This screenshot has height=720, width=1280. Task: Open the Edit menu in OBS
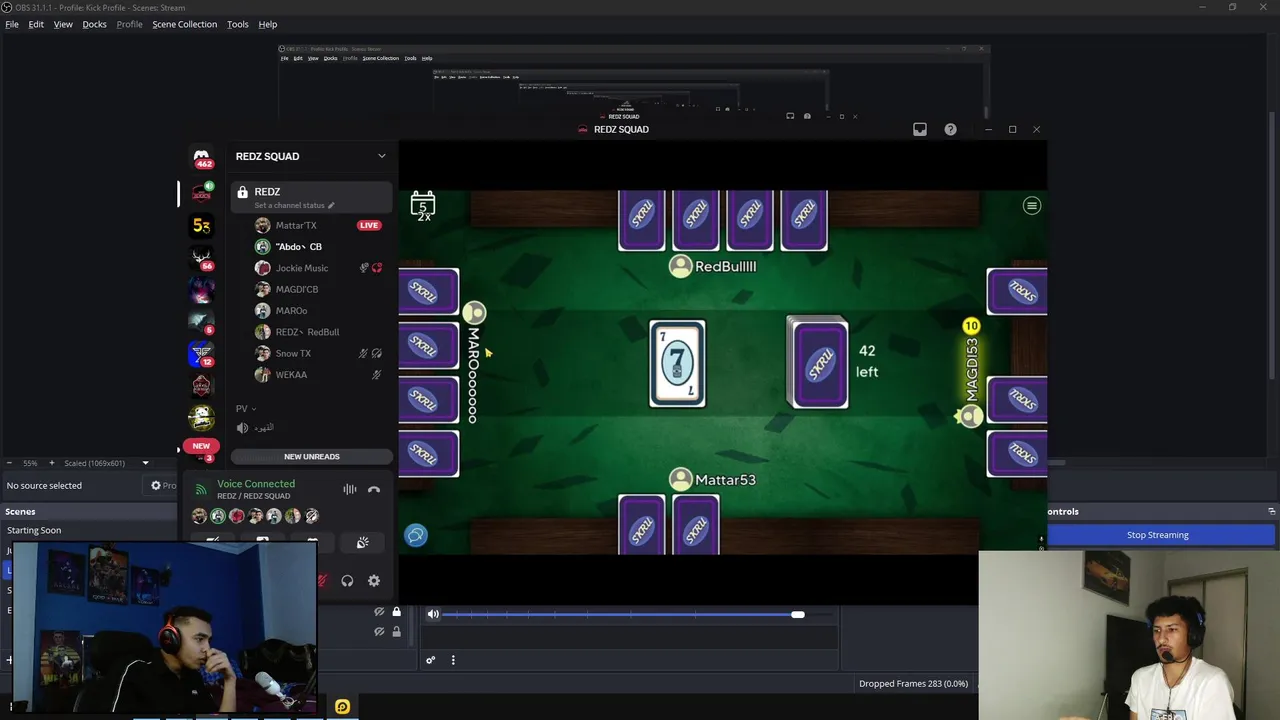(x=36, y=24)
